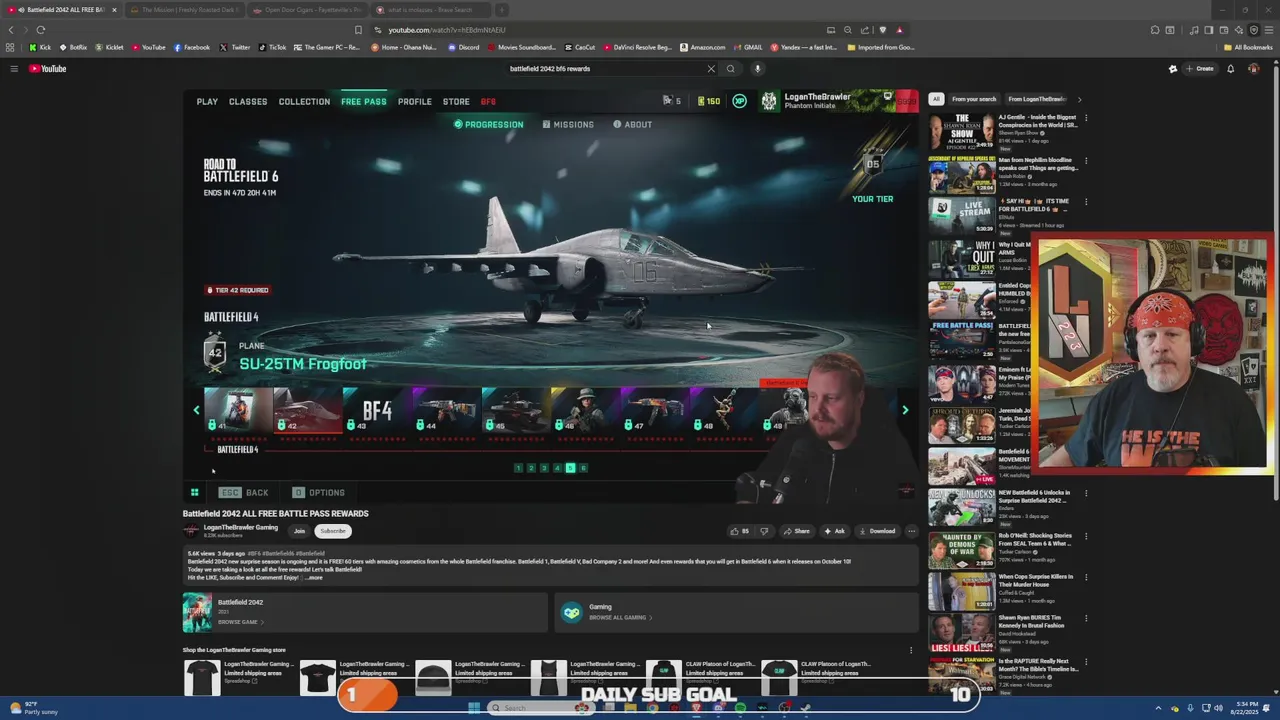Share the Battlefield 2042 video

797,531
